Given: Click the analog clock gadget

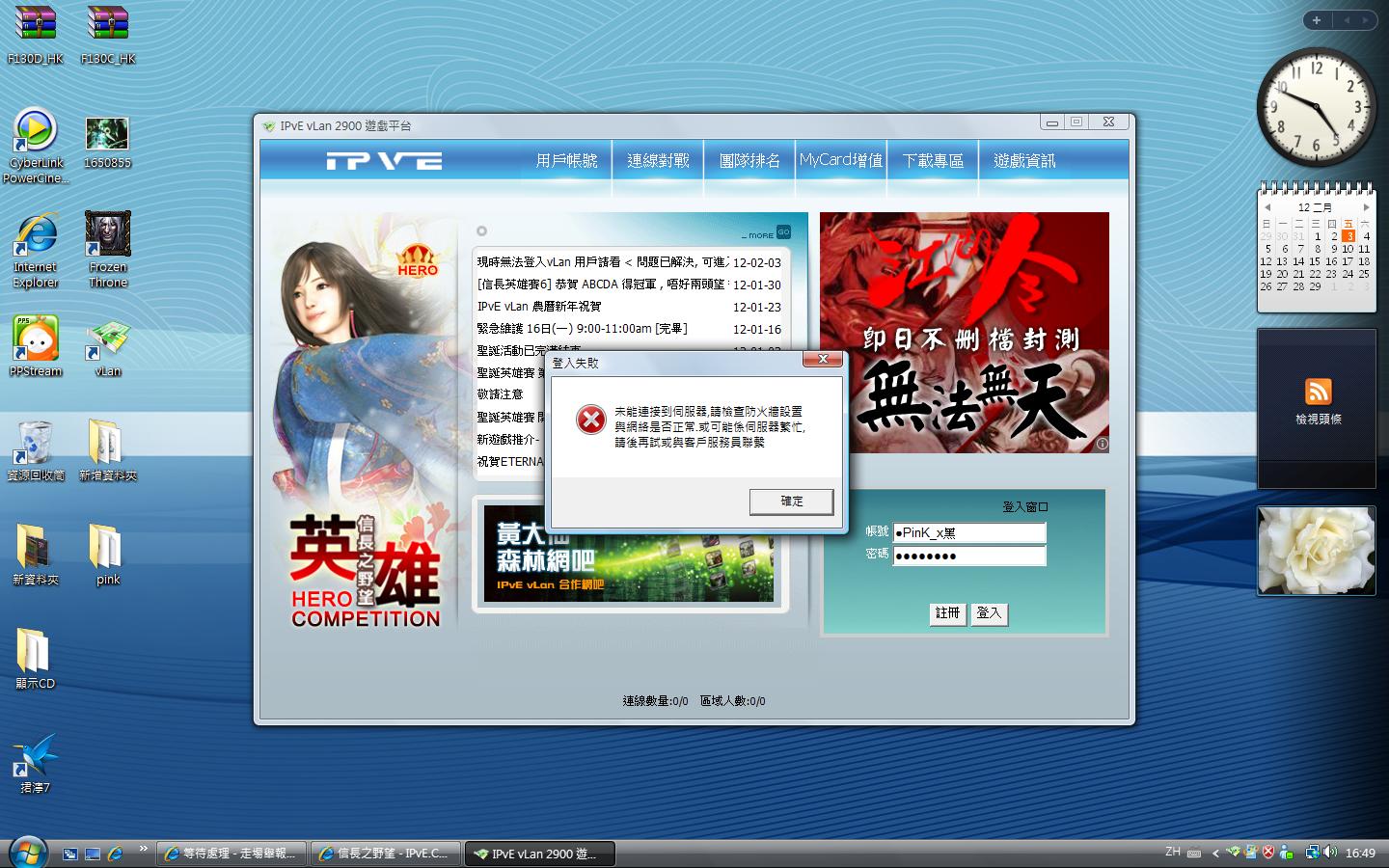Looking at the screenshot, I should [1317, 106].
